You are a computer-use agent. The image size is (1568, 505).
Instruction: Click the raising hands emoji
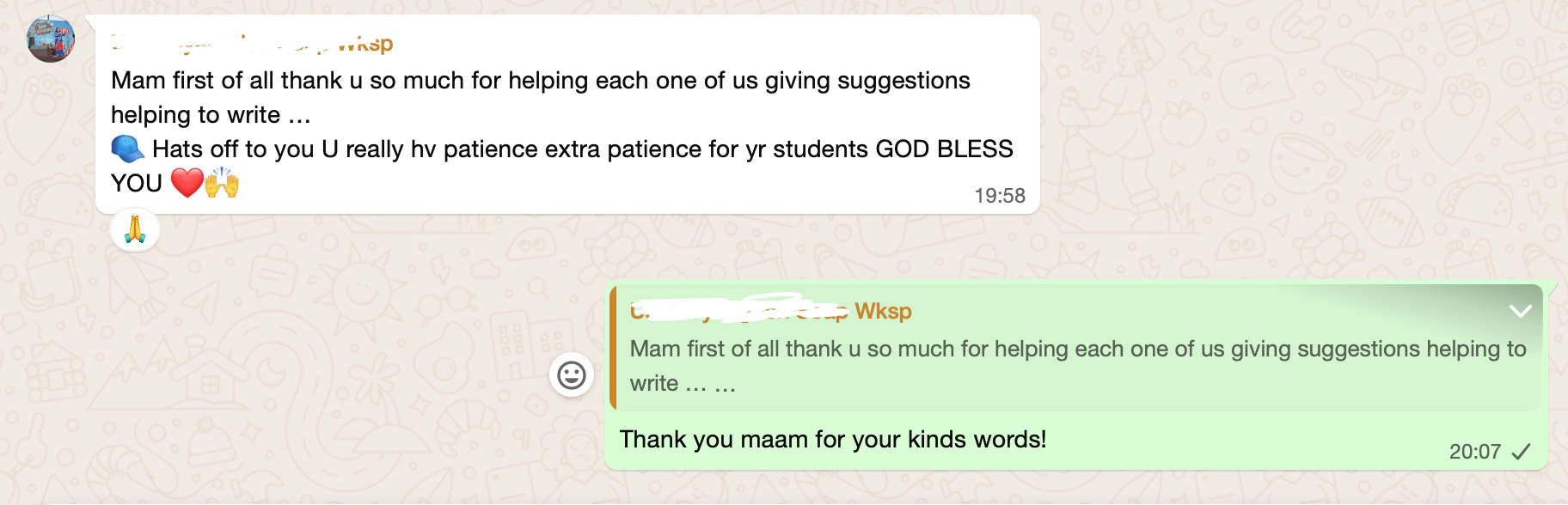point(222,183)
